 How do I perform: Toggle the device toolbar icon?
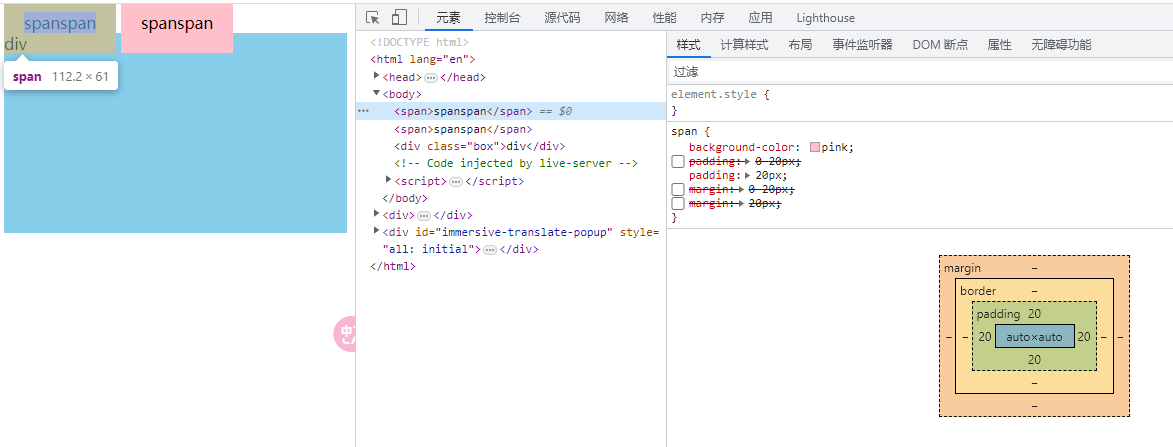click(x=399, y=17)
